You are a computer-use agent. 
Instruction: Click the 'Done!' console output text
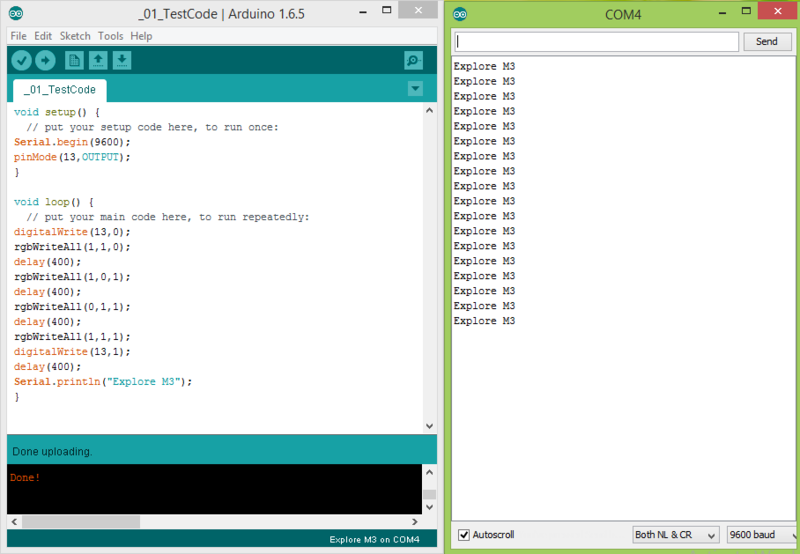24,478
